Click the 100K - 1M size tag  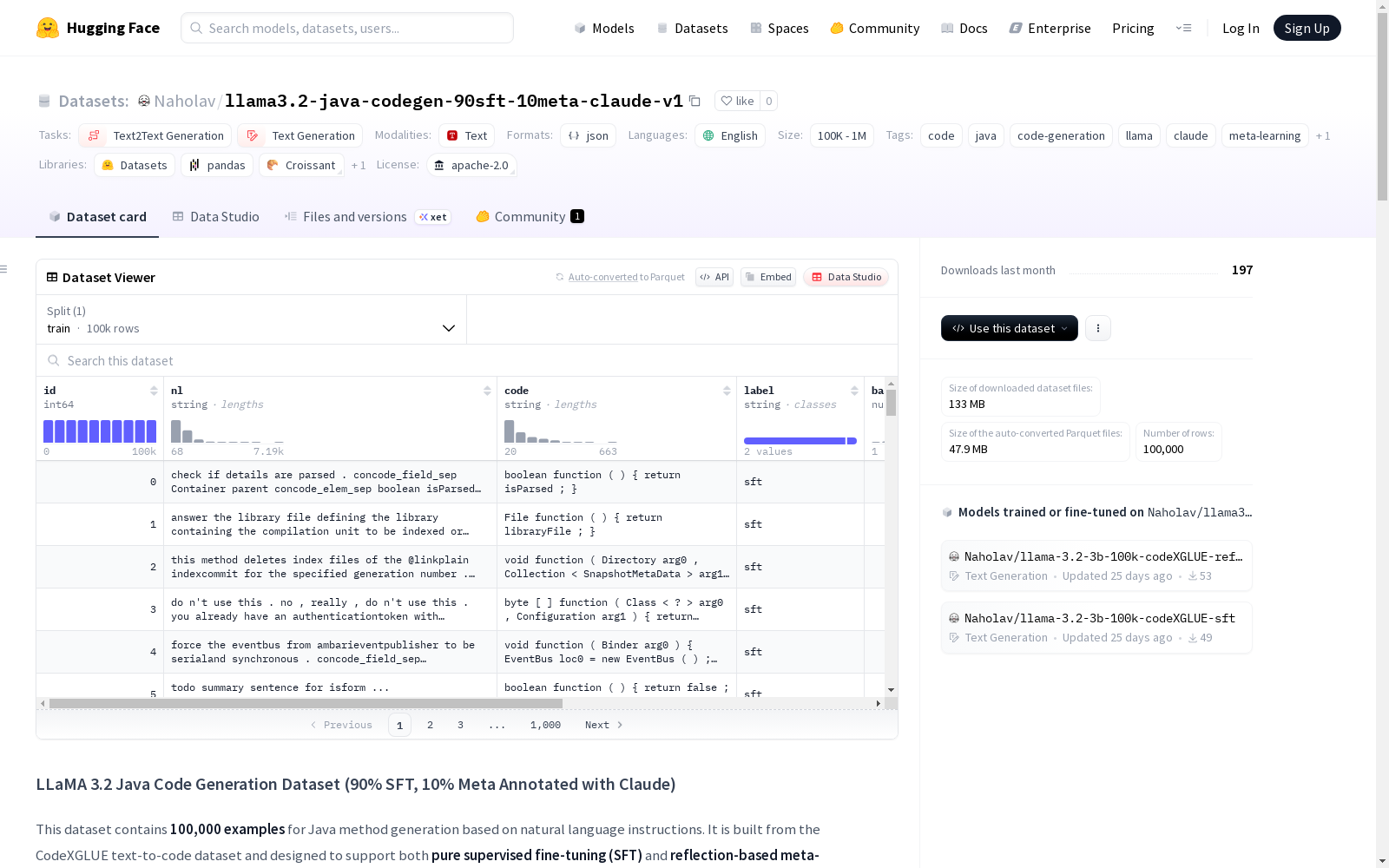842,135
